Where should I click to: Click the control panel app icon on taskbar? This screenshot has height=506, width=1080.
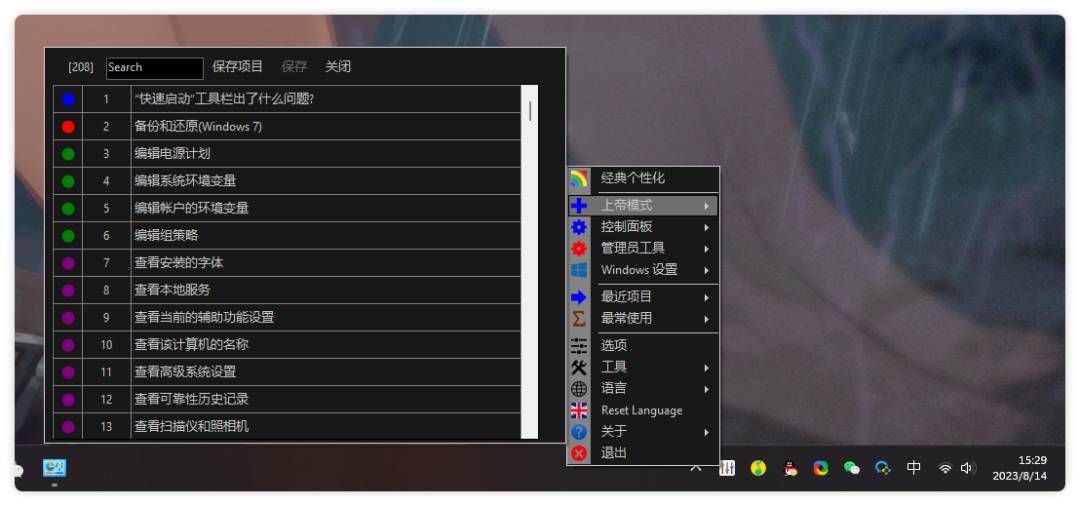pyautogui.click(x=54, y=468)
